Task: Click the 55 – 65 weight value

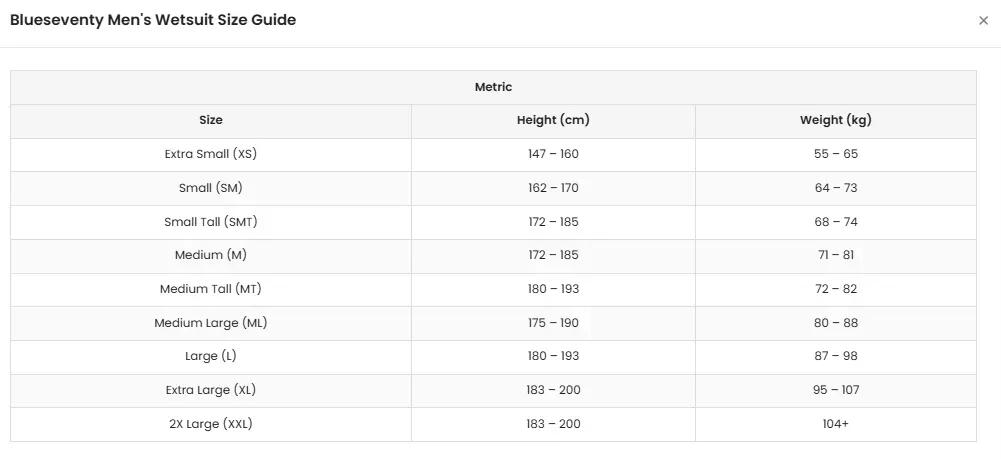Action: point(836,154)
